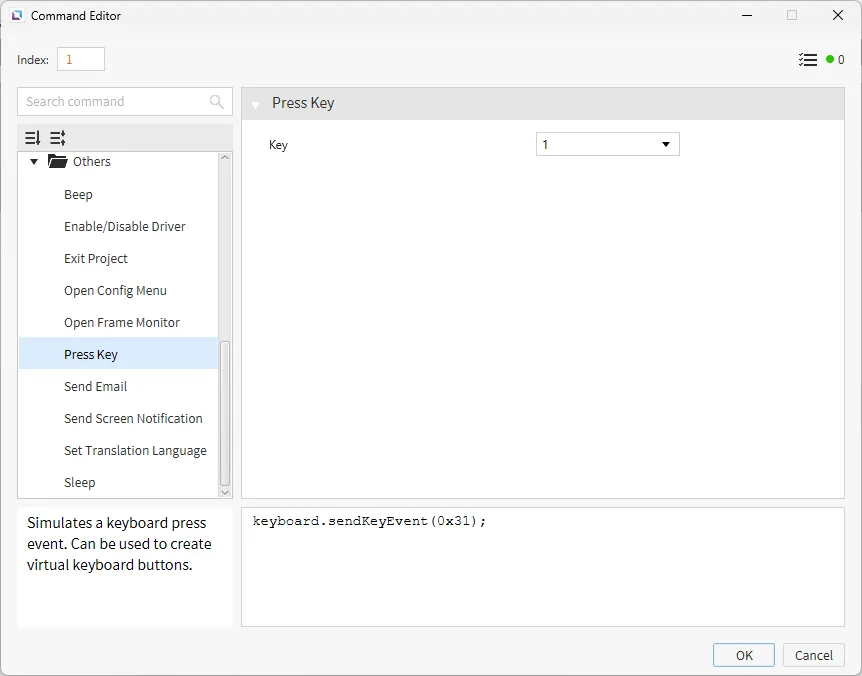Click the green status dot indicator
This screenshot has width=862, height=676.
click(830, 60)
